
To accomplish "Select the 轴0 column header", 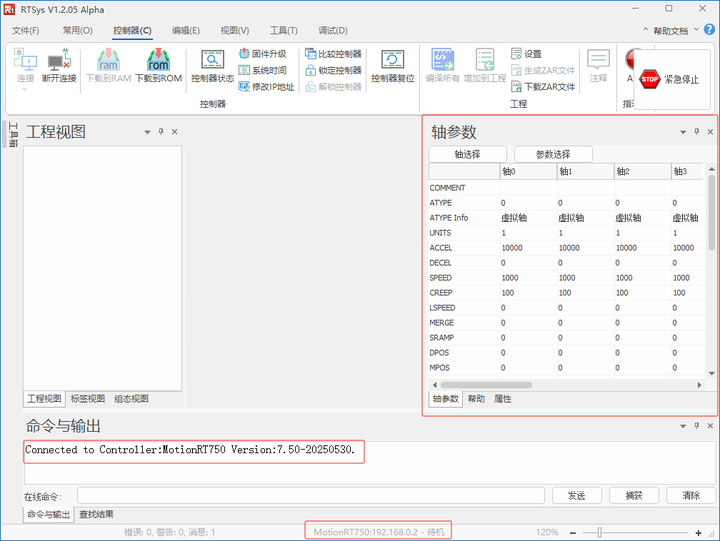I will 529,171.
